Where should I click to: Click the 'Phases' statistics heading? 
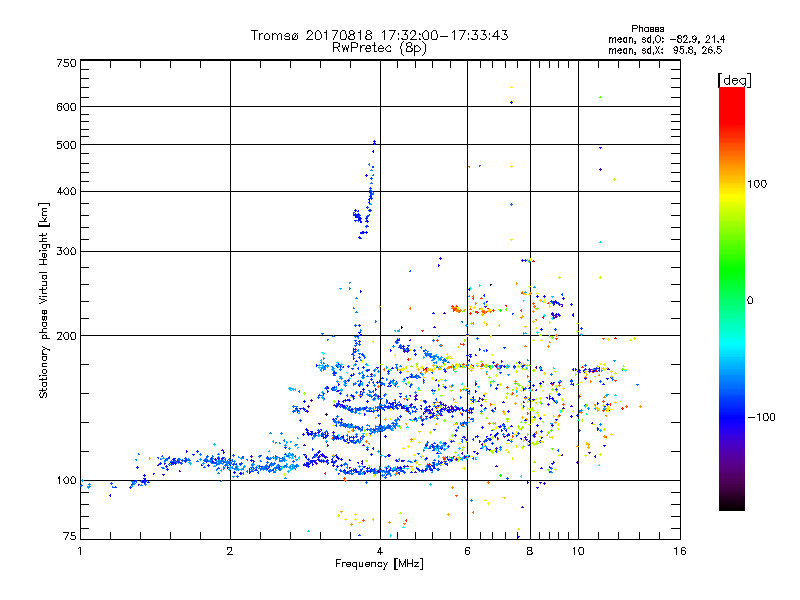point(647,29)
